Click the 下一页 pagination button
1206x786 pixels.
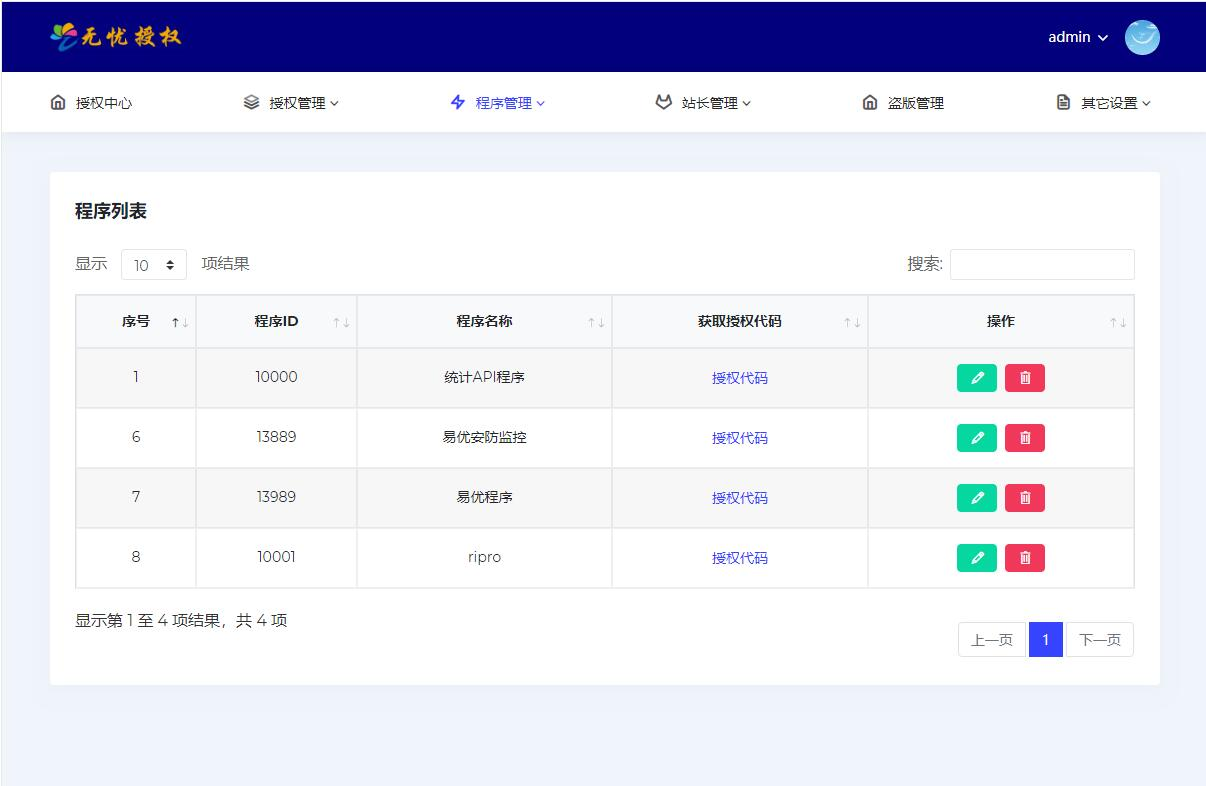click(x=1099, y=639)
